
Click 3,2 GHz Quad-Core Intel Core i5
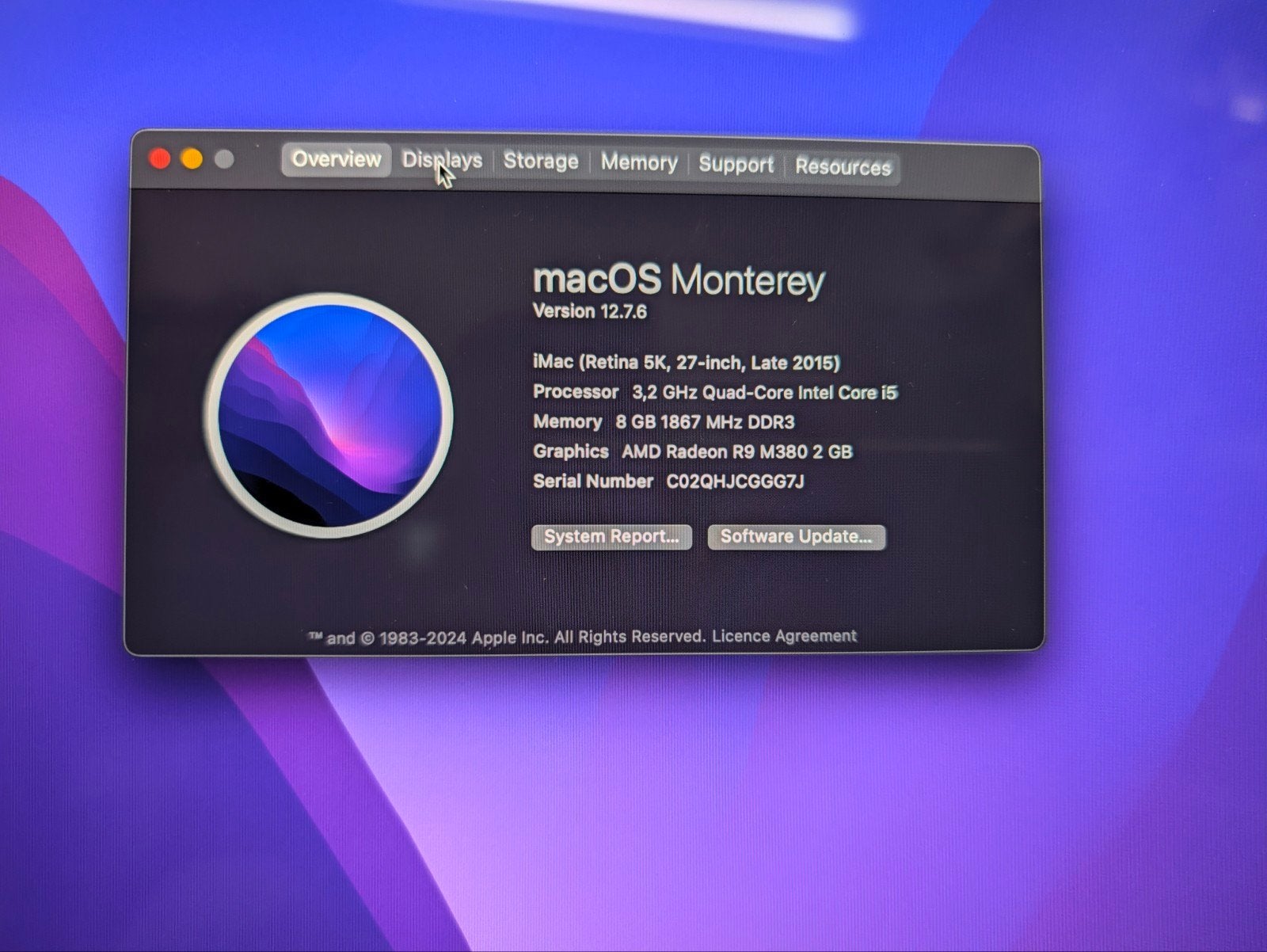click(x=764, y=392)
